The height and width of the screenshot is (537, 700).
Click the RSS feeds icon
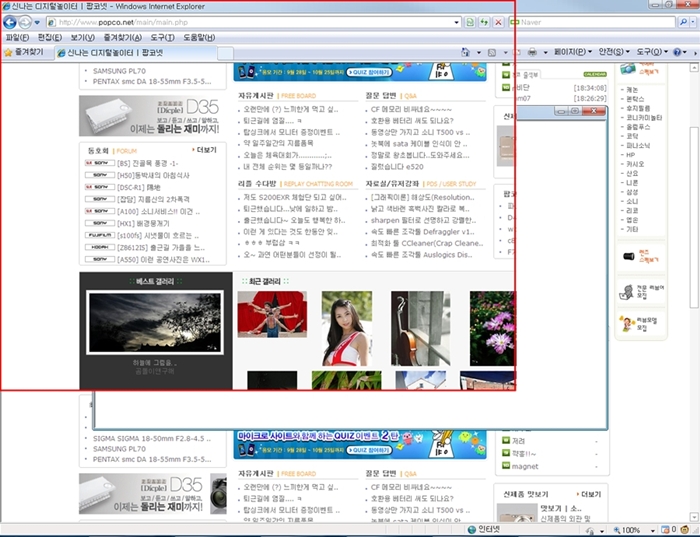click(x=492, y=53)
